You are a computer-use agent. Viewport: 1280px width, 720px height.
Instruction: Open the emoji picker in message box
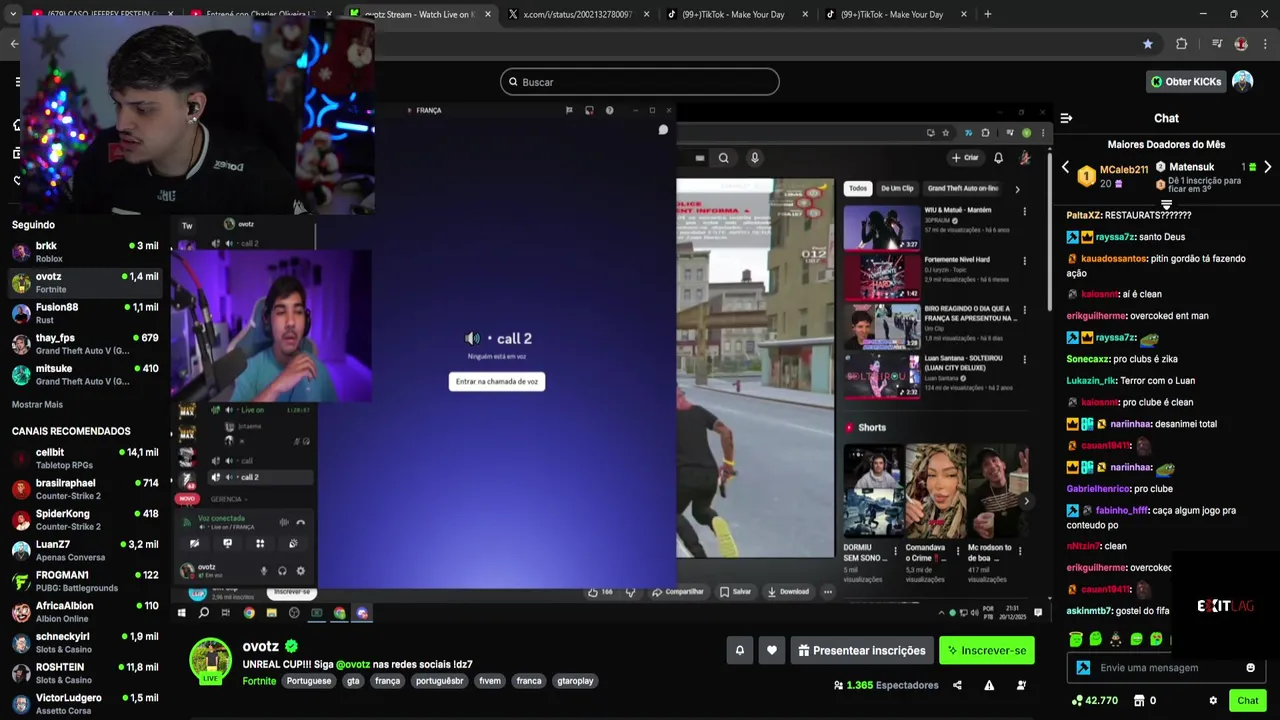pos(1250,668)
